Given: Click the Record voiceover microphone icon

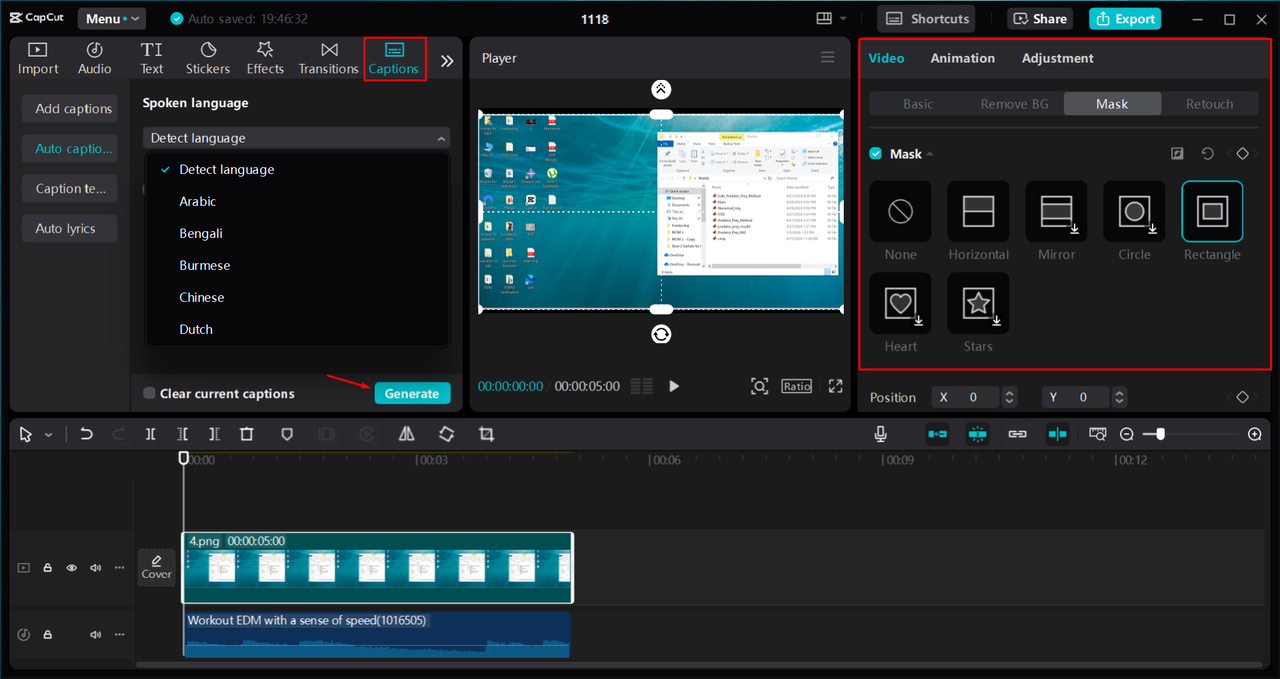Looking at the screenshot, I should click(x=880, y=434).
